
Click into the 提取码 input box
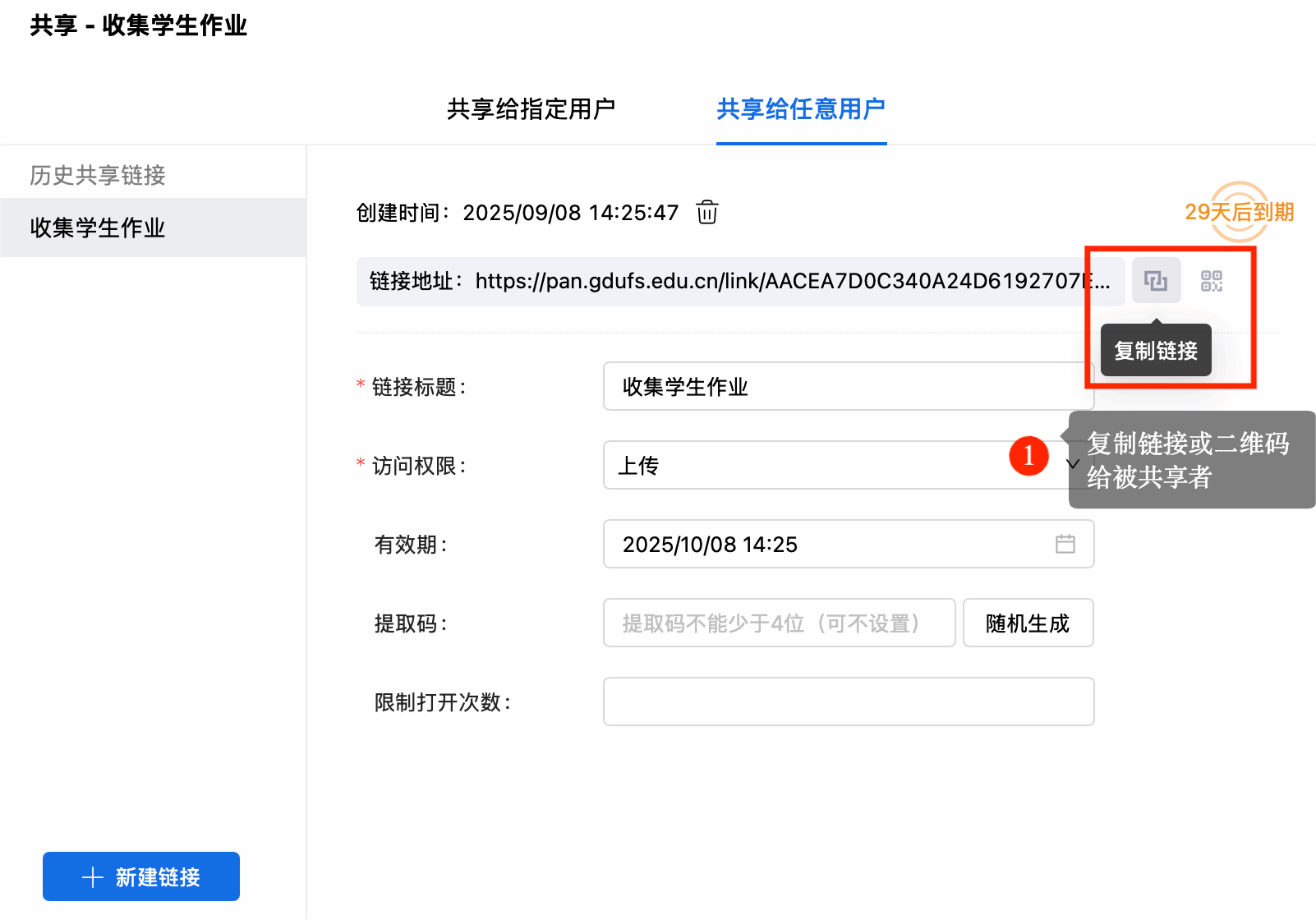coord(779,623)
